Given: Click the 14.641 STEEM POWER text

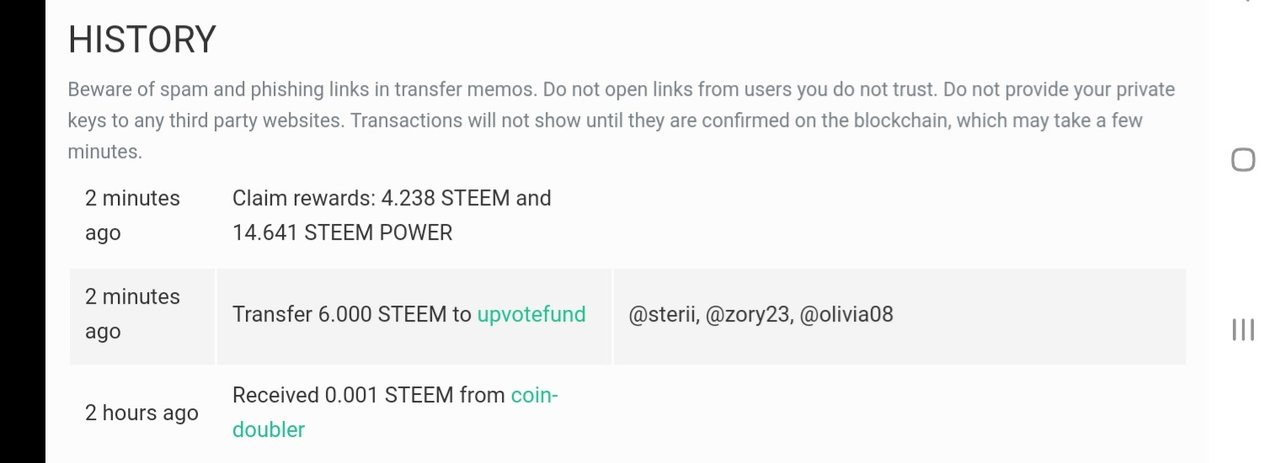Looking at the screenshot, I should (342, 233).
